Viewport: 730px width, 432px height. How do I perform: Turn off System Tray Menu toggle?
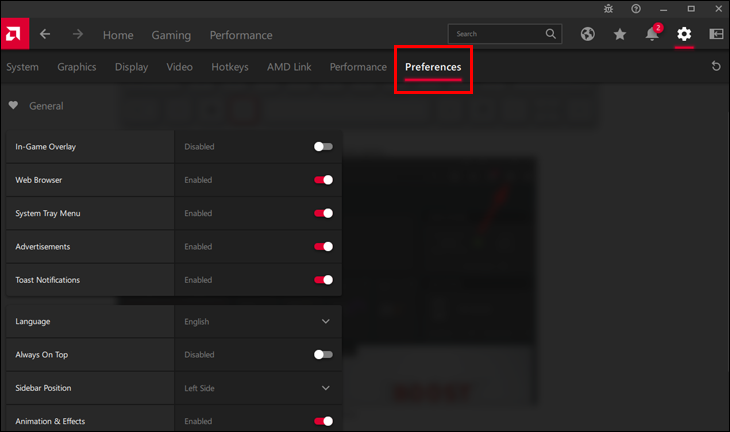323,213
